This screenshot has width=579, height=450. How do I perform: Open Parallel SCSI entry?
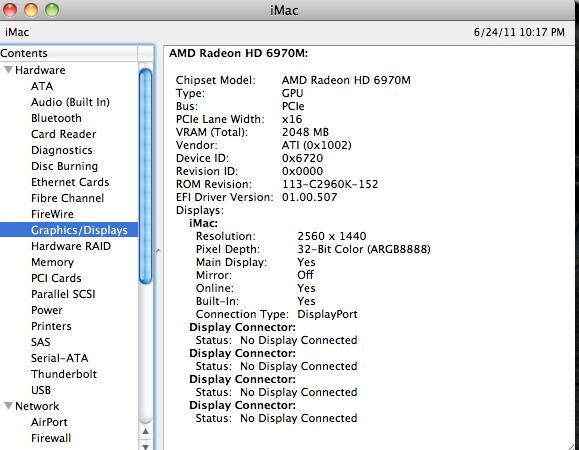(x=63, y=294)
